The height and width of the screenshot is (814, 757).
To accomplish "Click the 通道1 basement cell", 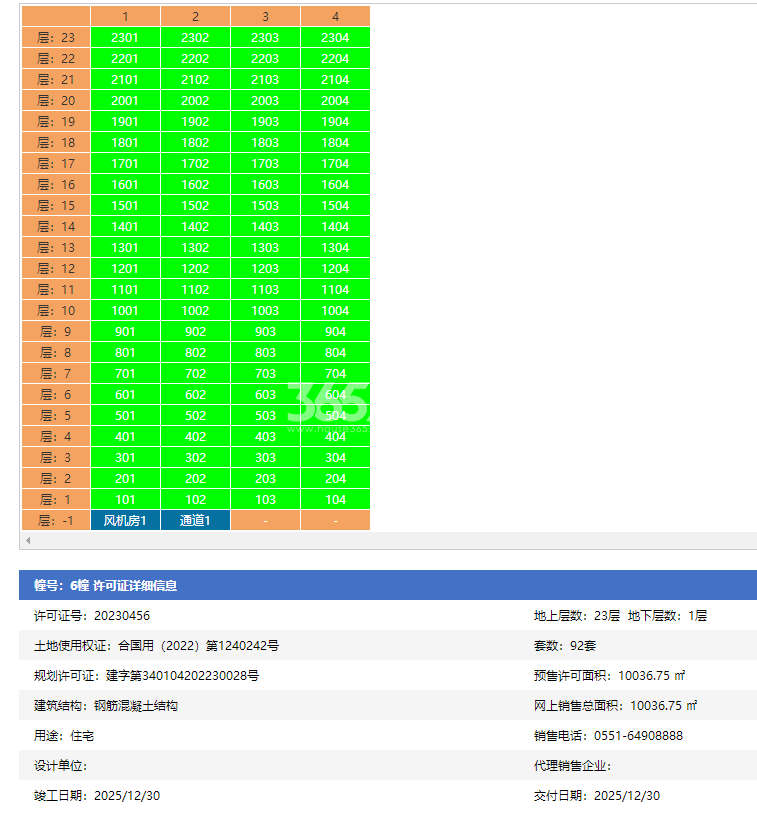I will 195,521.
